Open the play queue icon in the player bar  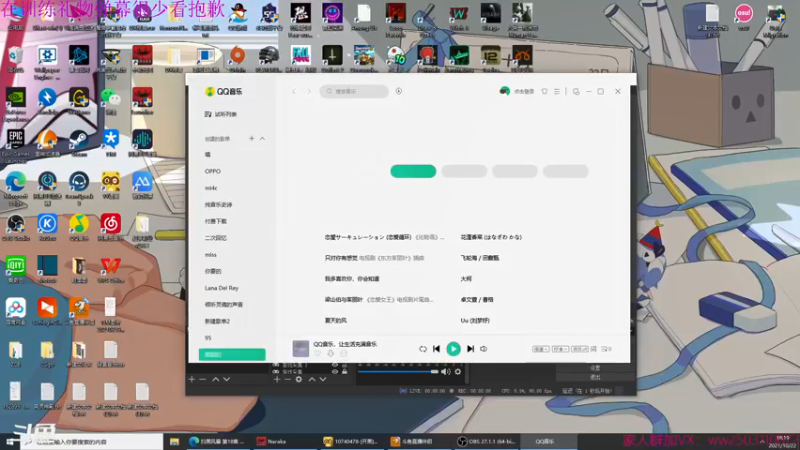click(x=606, y=349)
